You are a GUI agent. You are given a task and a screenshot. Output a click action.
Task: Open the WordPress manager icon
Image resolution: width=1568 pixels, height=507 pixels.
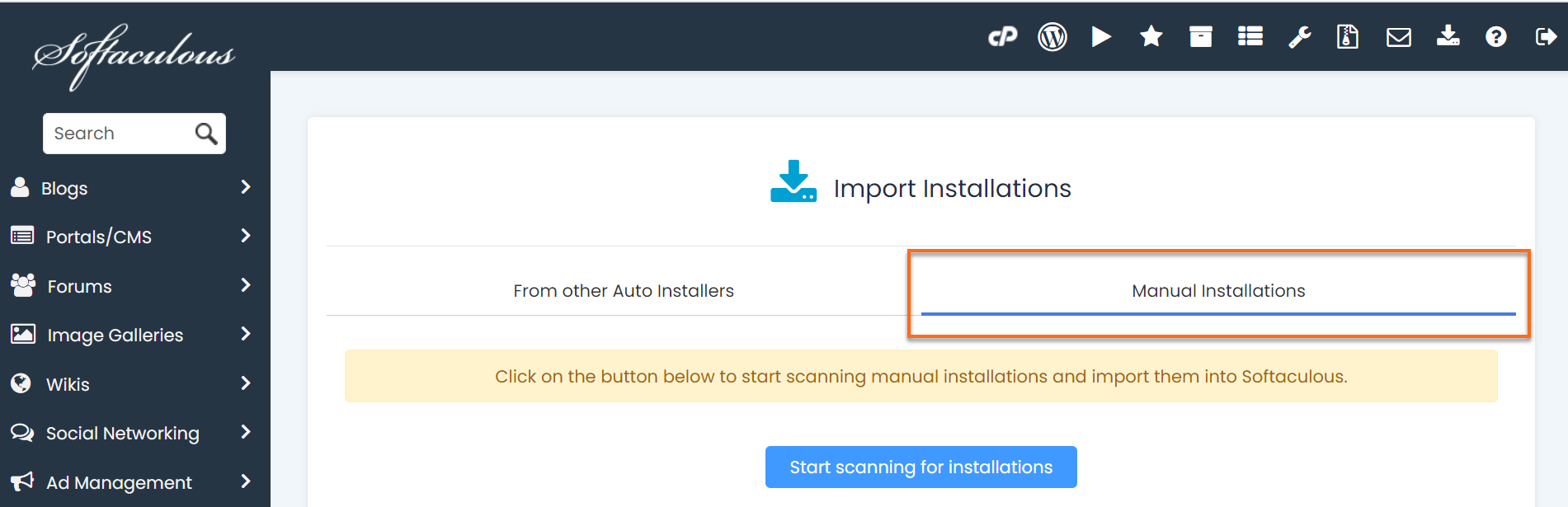(1052, 37)
